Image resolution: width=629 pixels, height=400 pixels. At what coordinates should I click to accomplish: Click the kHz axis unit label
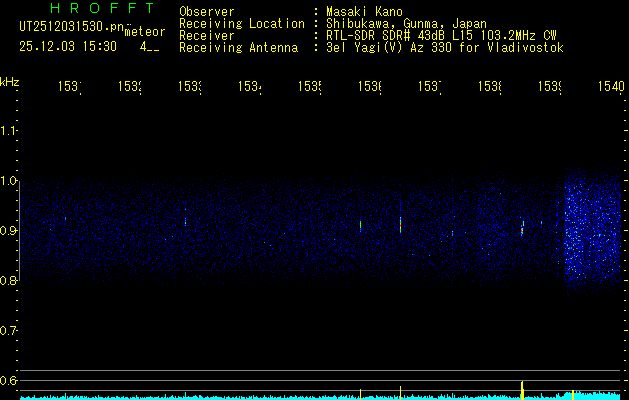(9, 82)
